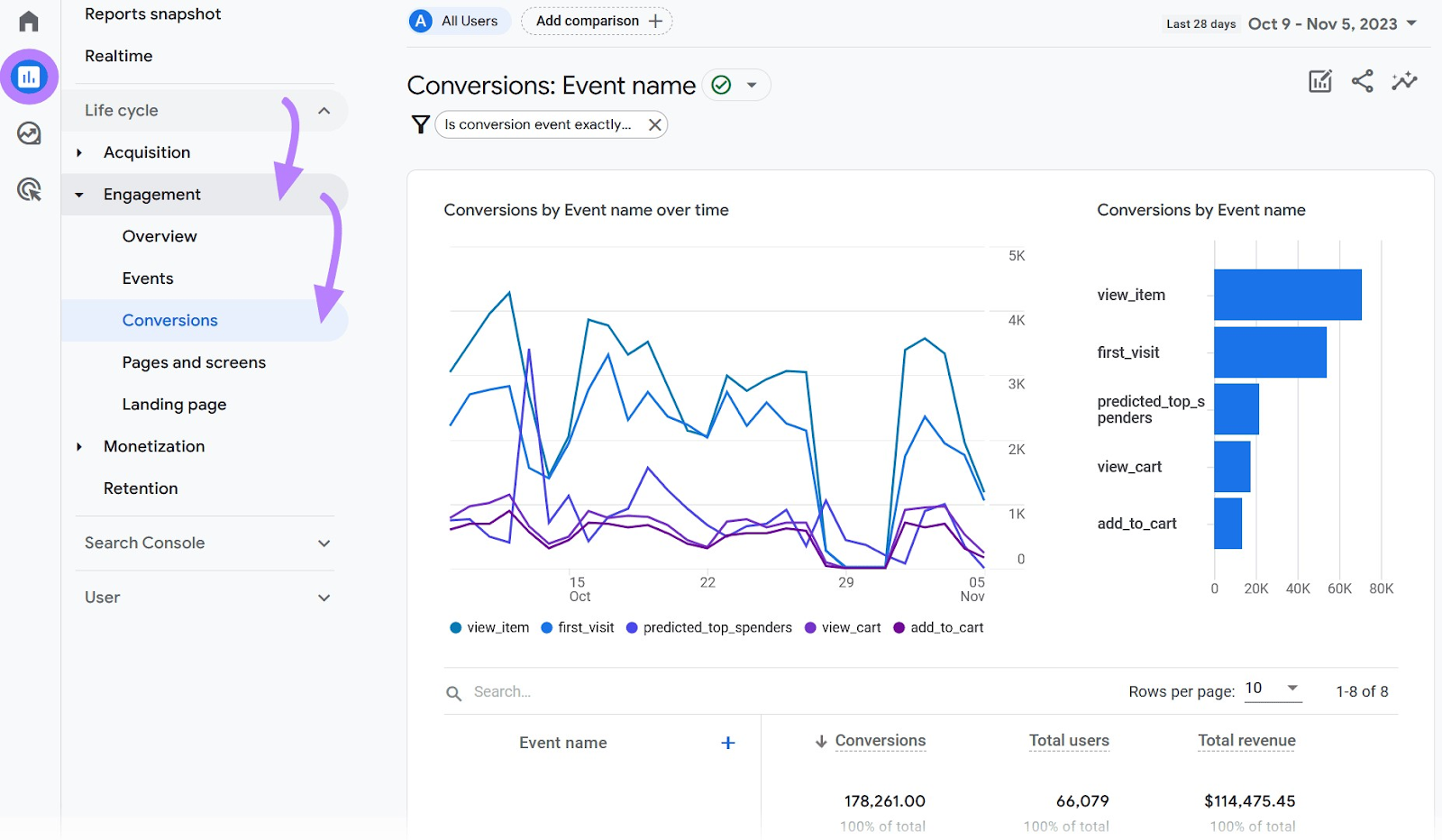The image size is (1442, 840).
Task: Click the filter funnel icon
Action: coord(420,124)
